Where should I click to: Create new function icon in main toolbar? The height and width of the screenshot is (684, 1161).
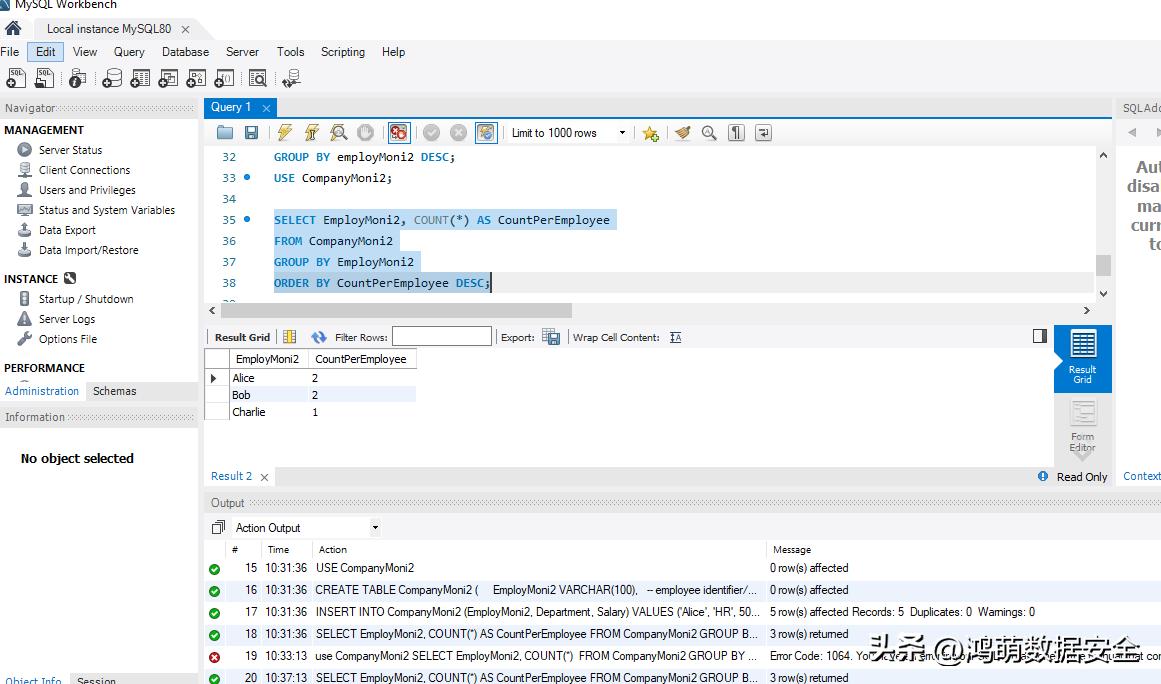point(224,78)
